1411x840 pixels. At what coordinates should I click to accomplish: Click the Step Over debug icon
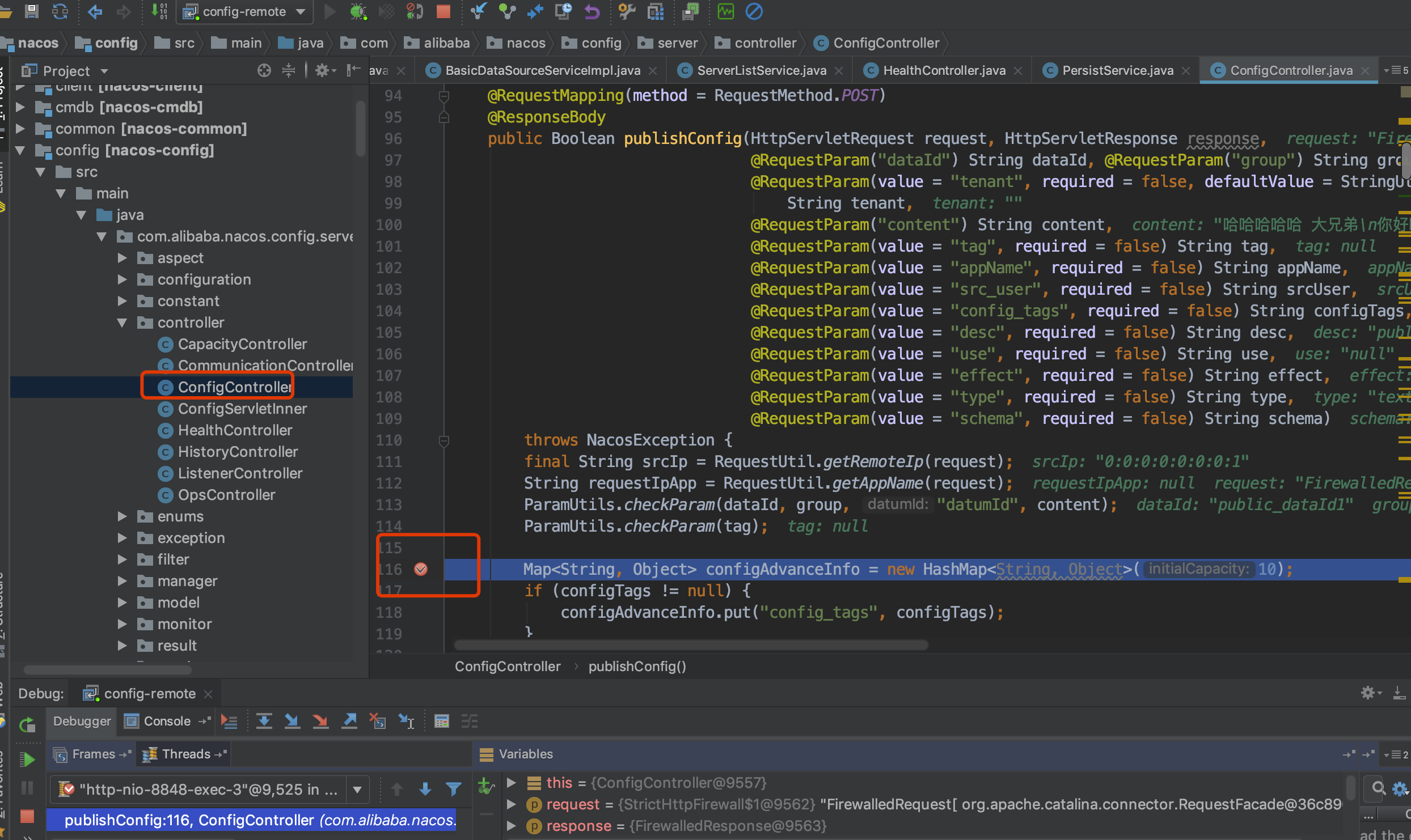264,721
